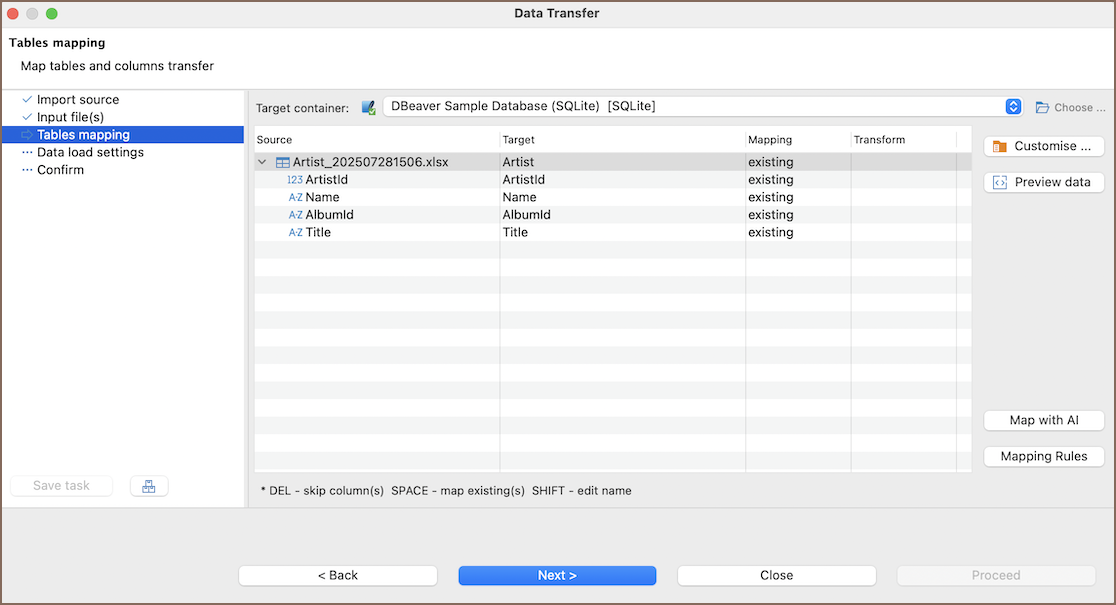Select the Confirm step in sidebar
1116x605 pixels.
[60, 170]
